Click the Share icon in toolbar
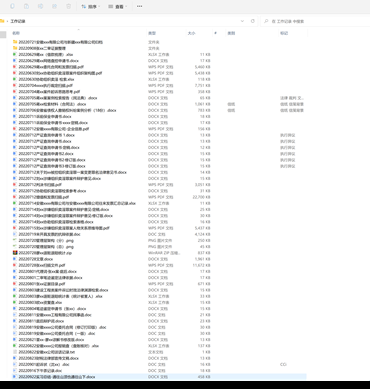This screenshot has width=370, height=389. [54, 6]
